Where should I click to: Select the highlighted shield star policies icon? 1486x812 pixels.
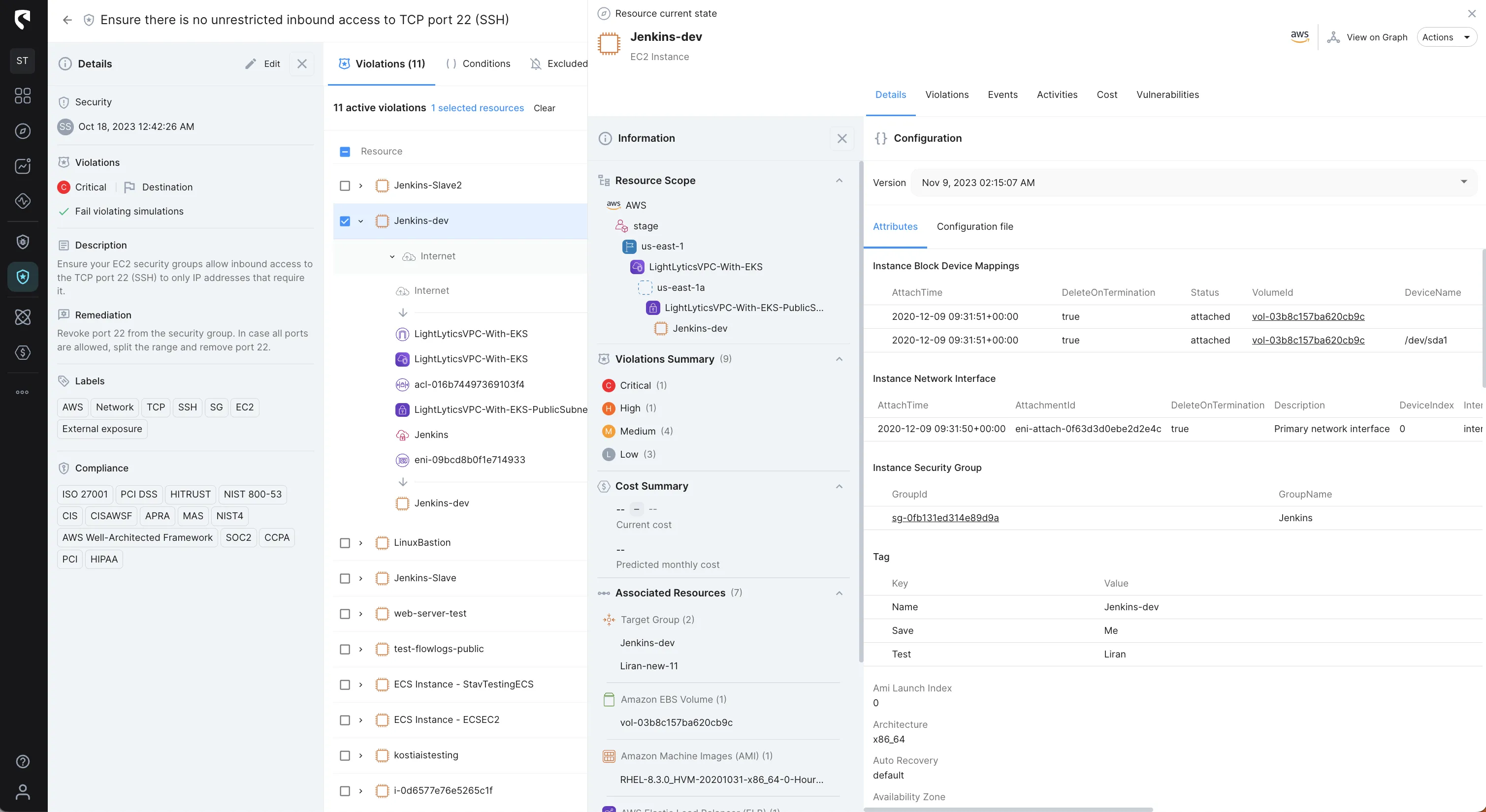[x=23, y=277]
